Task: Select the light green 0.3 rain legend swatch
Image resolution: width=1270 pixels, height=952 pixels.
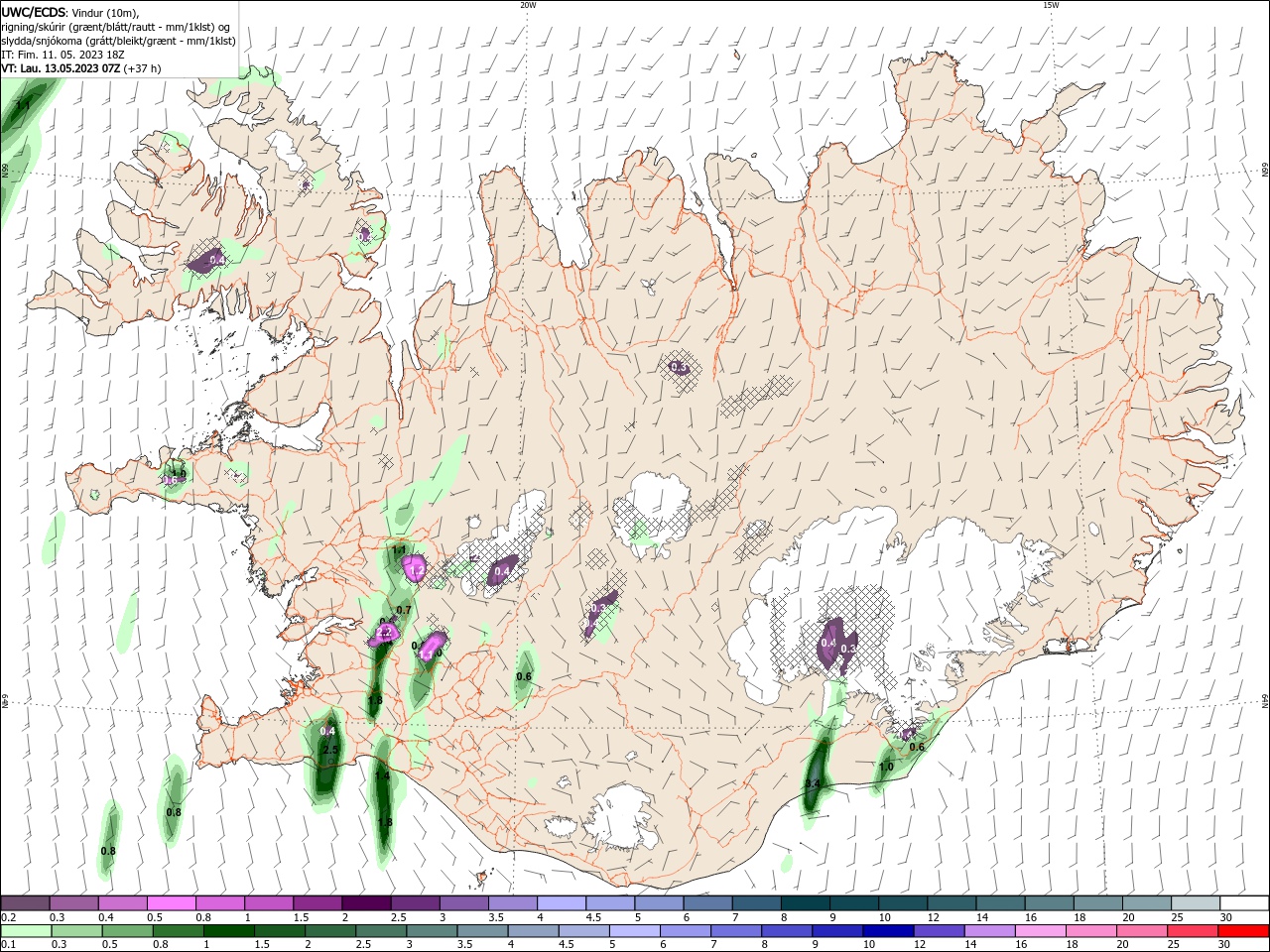Action: (76, 931)
